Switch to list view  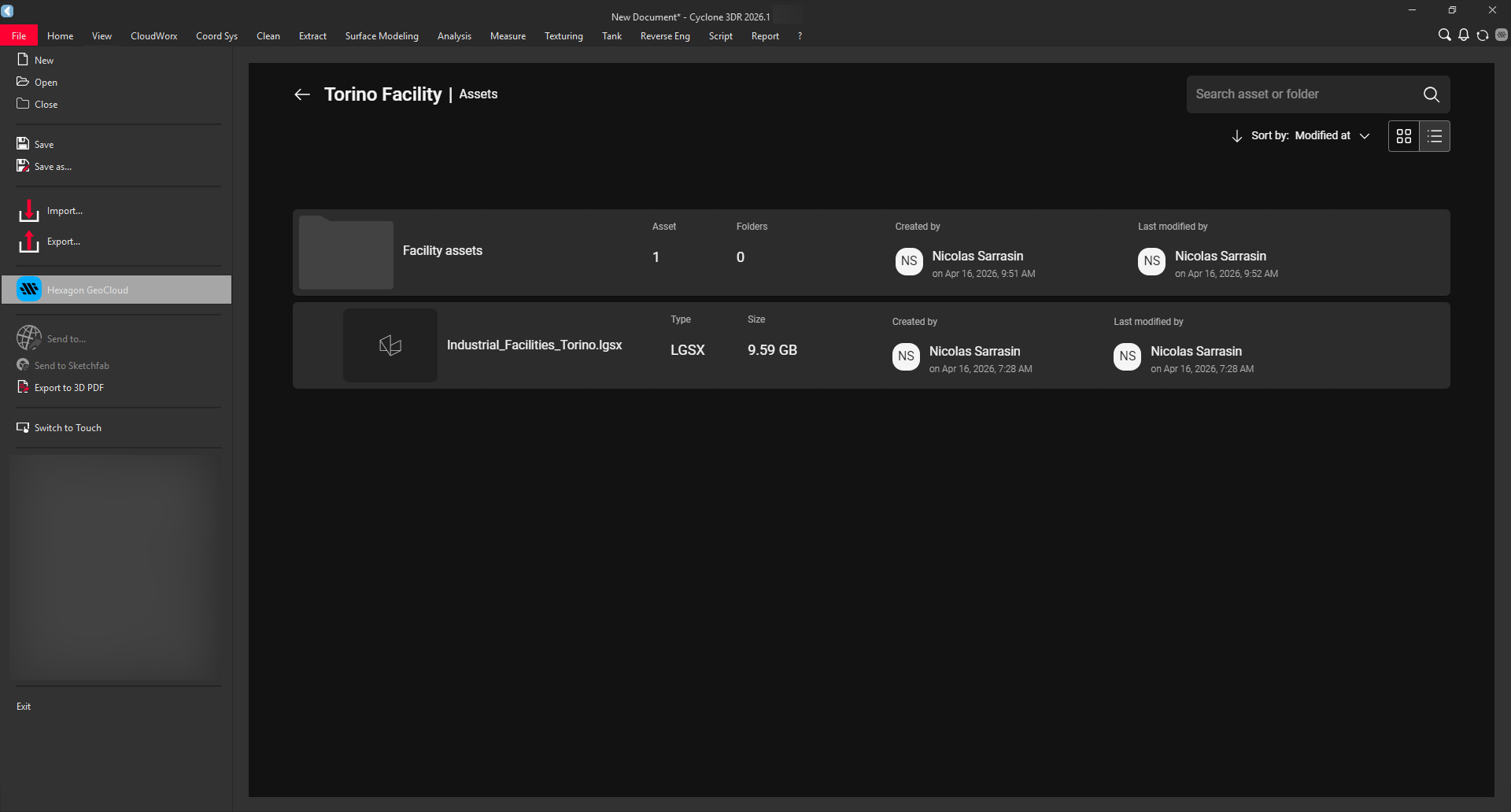pyautogui.click(x=1435, y=136)
